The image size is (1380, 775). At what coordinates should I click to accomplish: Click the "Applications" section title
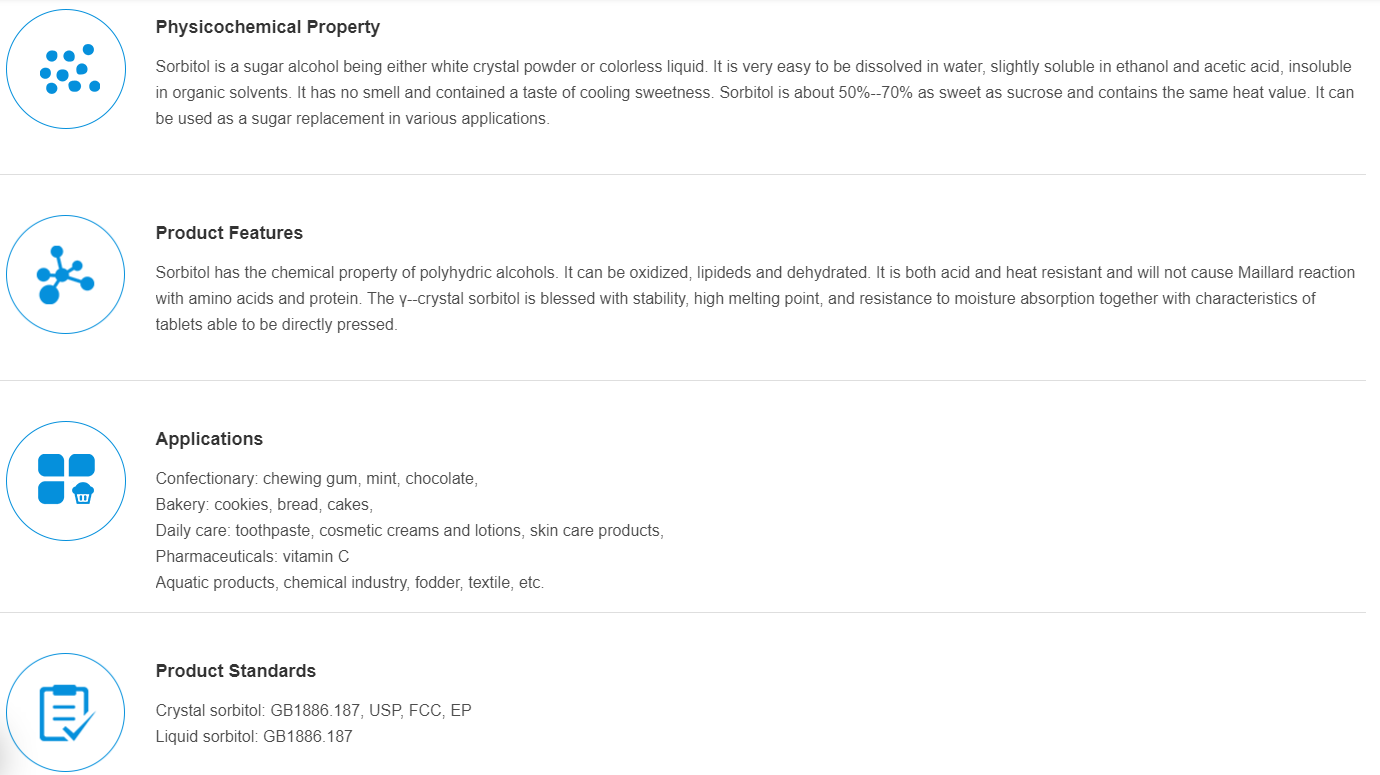(209, 439)
